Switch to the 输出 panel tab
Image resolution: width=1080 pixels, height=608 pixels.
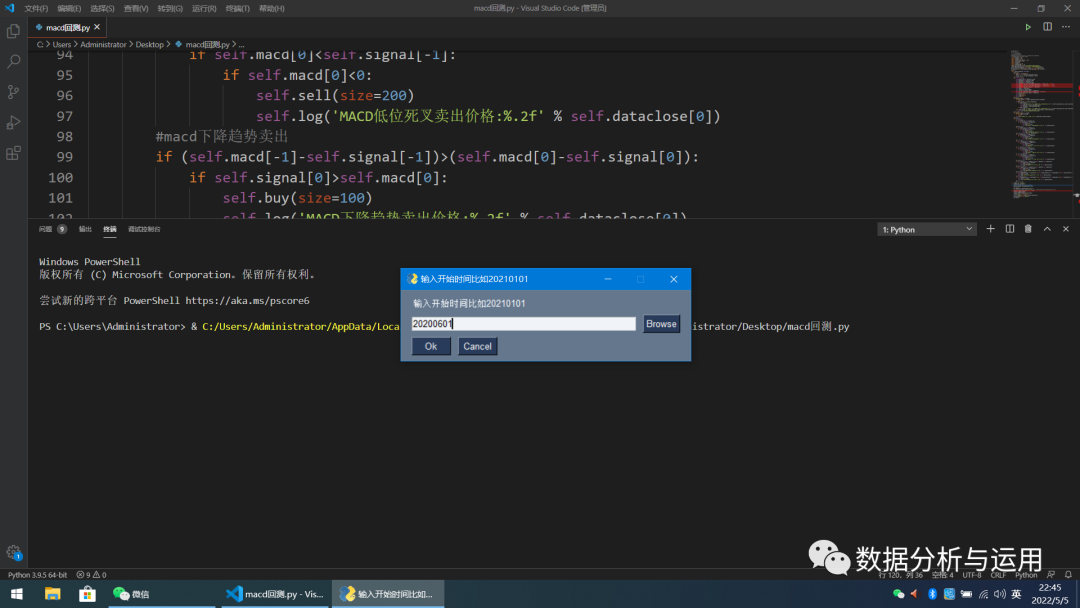click(x=85, y=229)
